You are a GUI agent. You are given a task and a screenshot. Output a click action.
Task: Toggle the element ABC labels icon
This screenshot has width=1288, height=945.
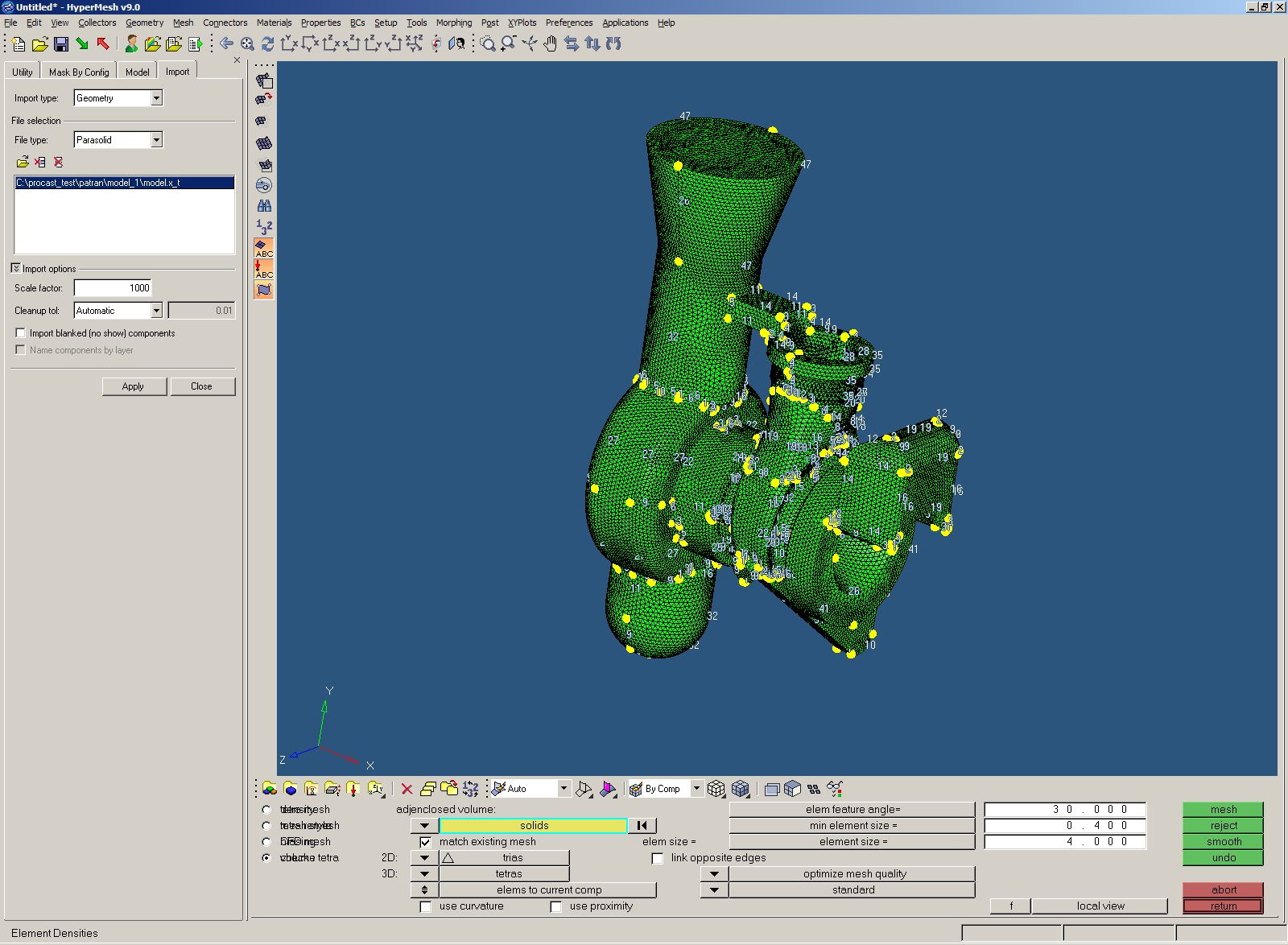coord(264,248)
